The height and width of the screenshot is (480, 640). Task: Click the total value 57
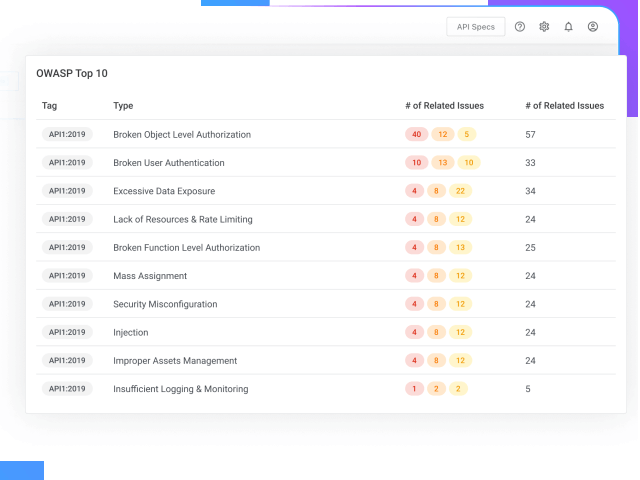[x=530, y=135]
